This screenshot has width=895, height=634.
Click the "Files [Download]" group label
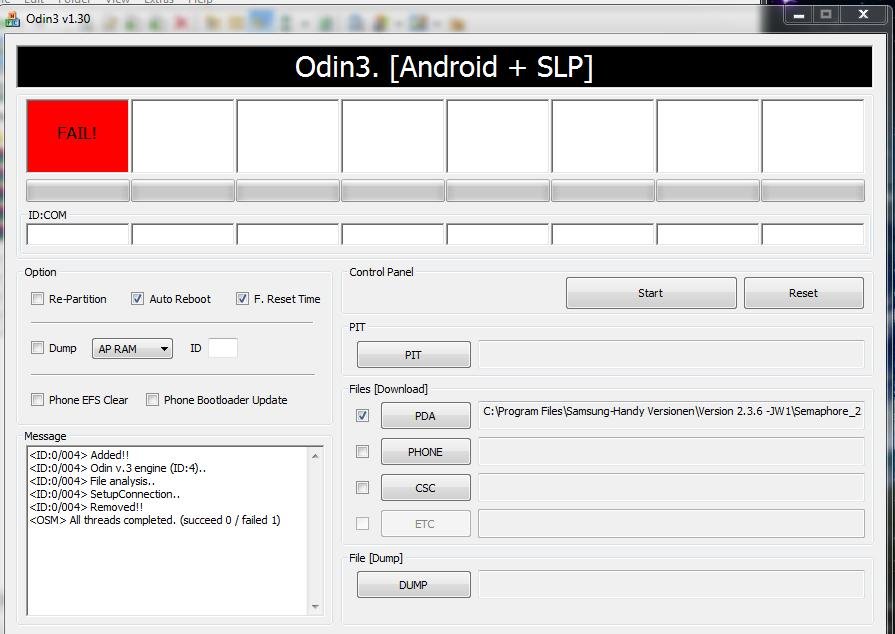pyautogui.click(x=388, y=389)
